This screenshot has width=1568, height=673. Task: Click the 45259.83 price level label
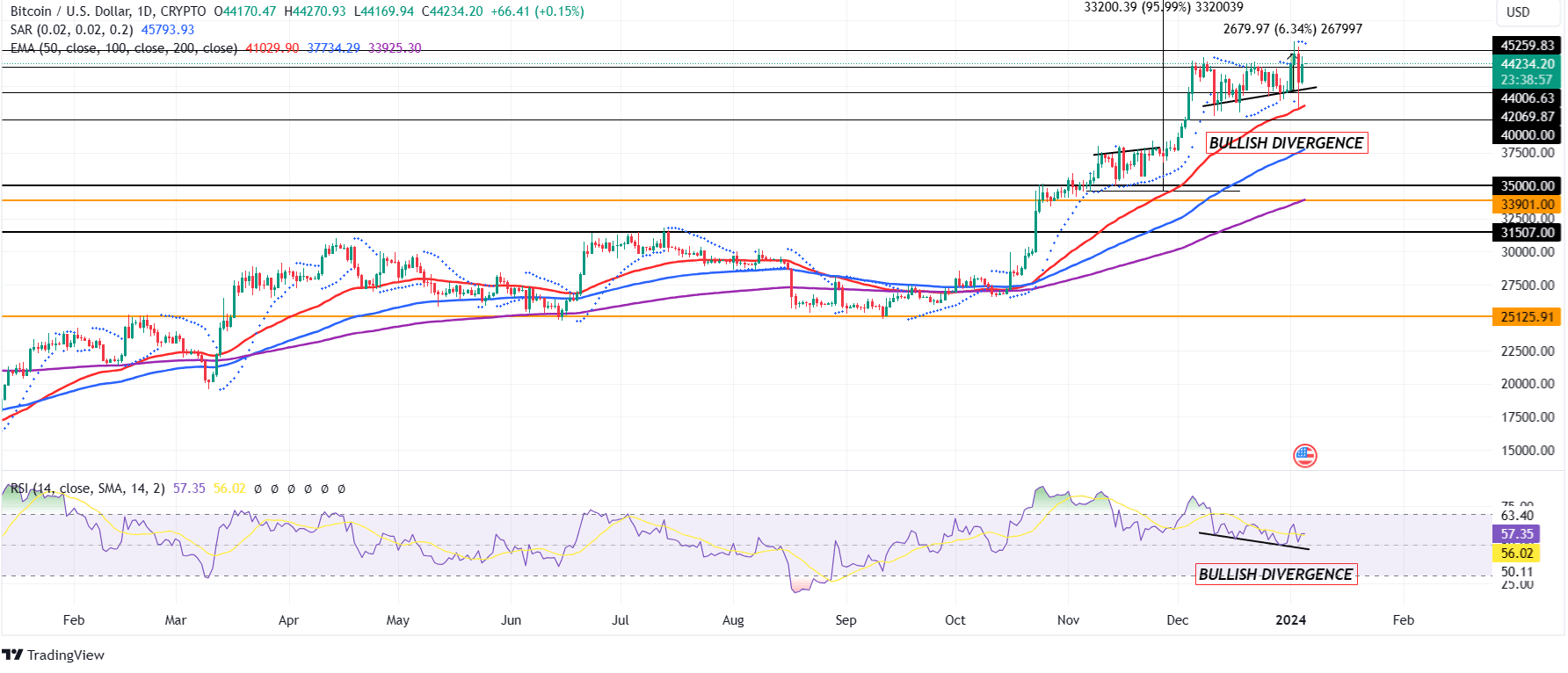[x=1527, y=46]
